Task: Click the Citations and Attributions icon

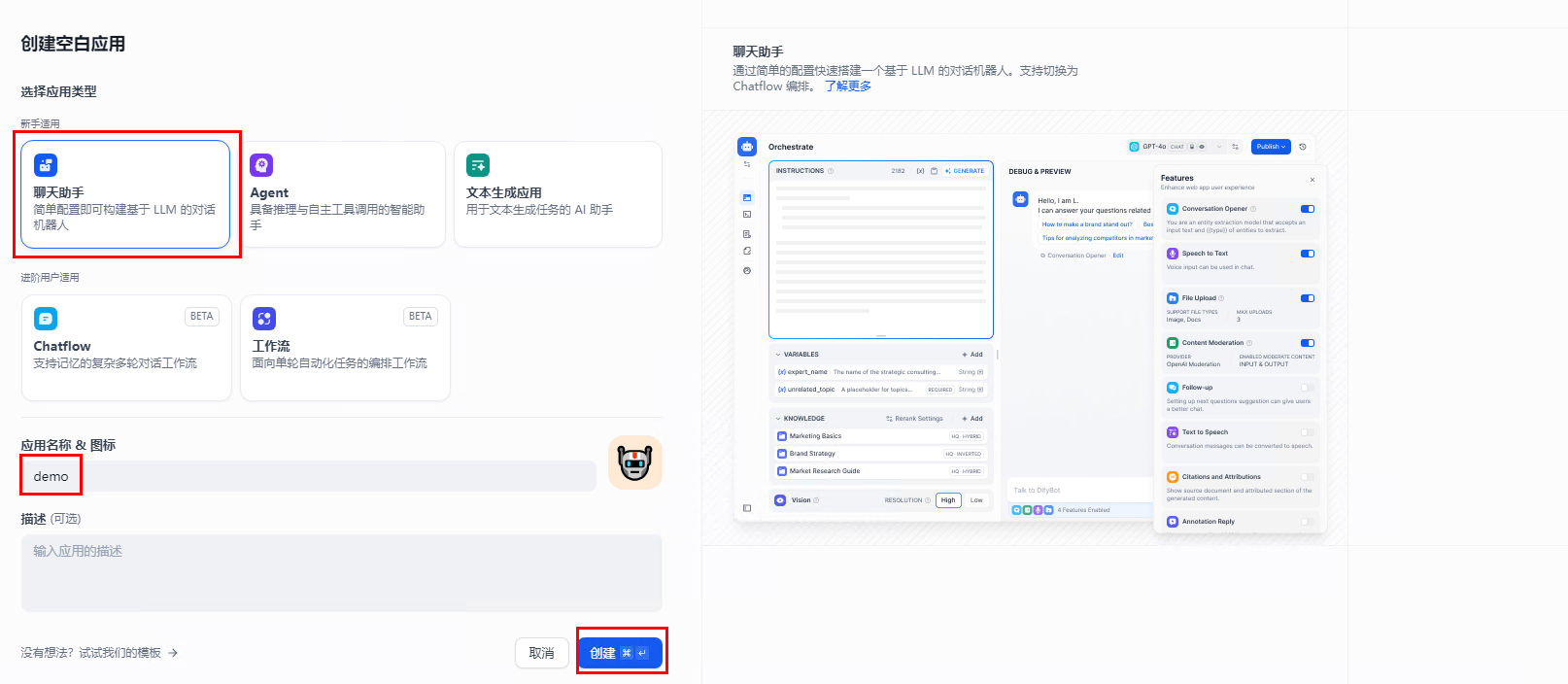Action: click(1173, 477)
